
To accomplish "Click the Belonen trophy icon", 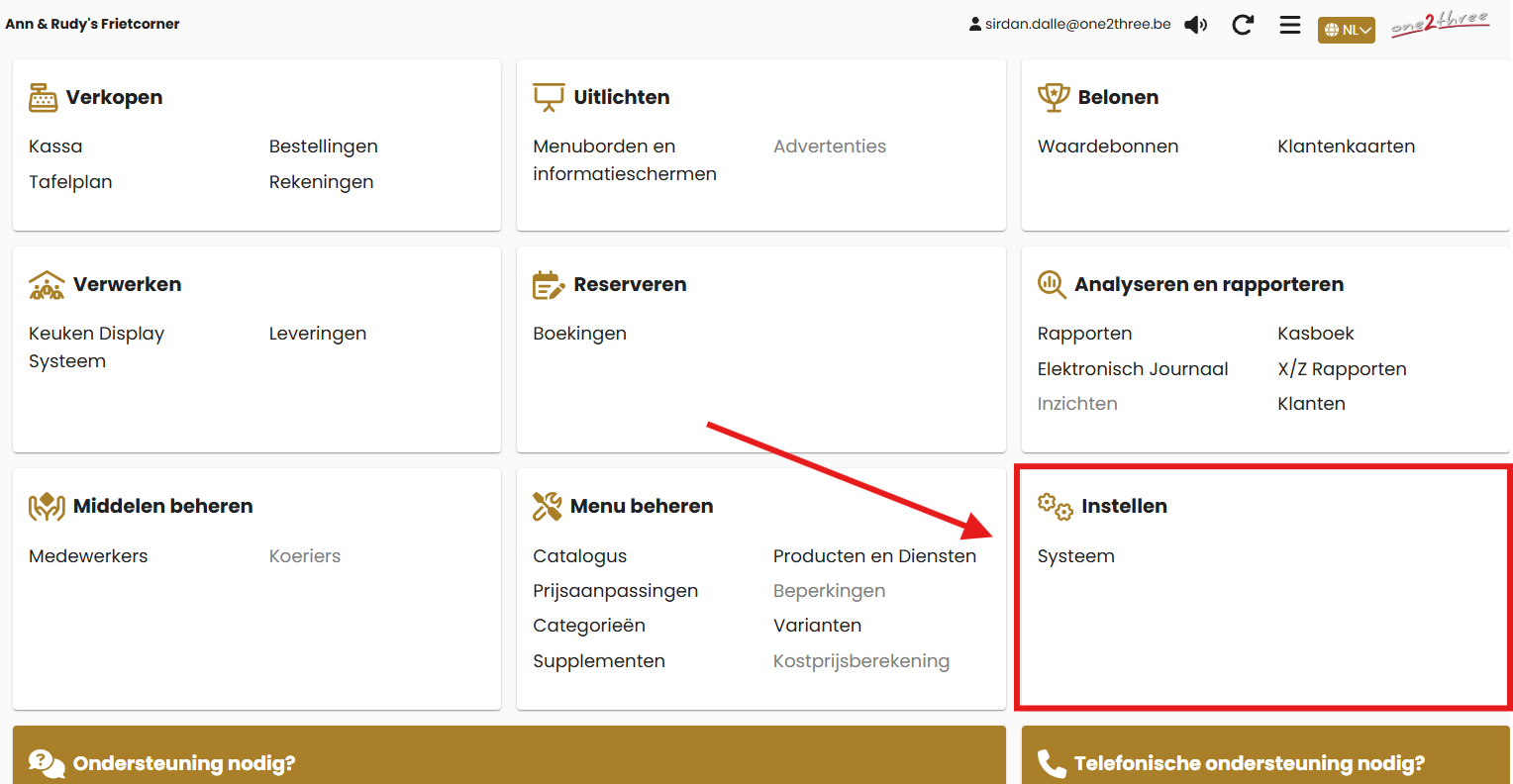I will [x=1053, y=97].
